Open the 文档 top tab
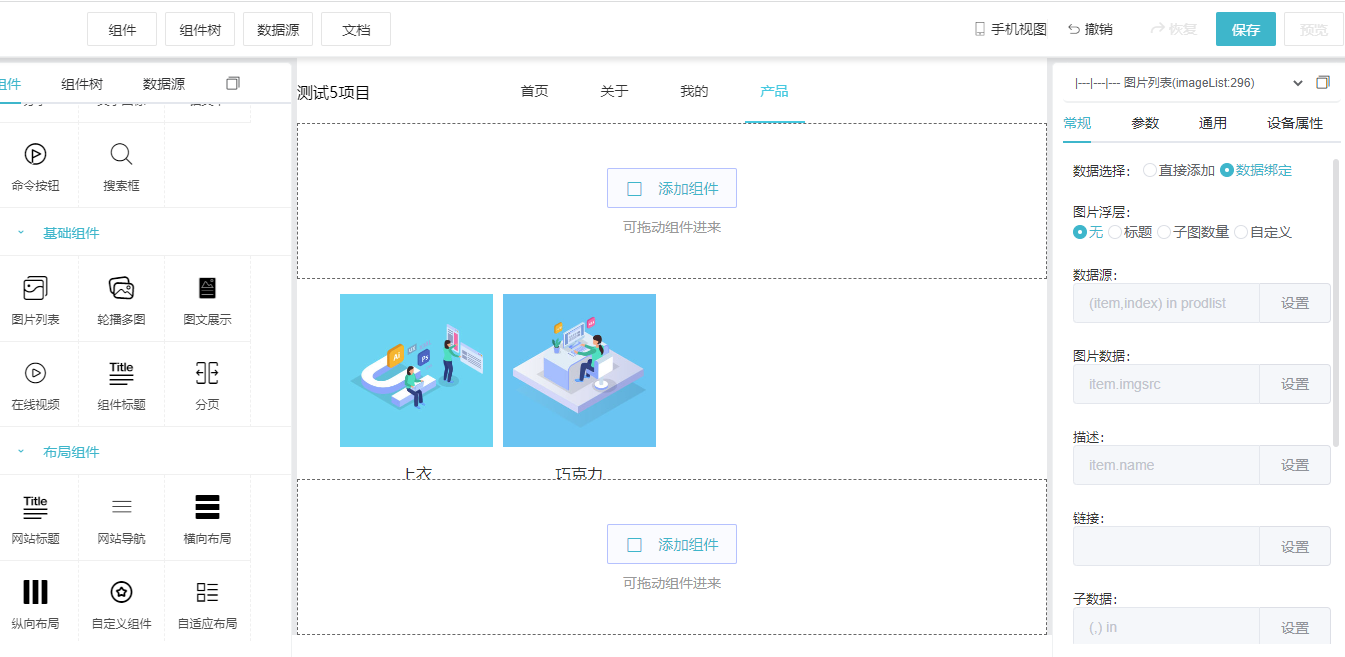Image resolution: width=1345 pixels, height=657 pixels. click(x=356, y=30)
